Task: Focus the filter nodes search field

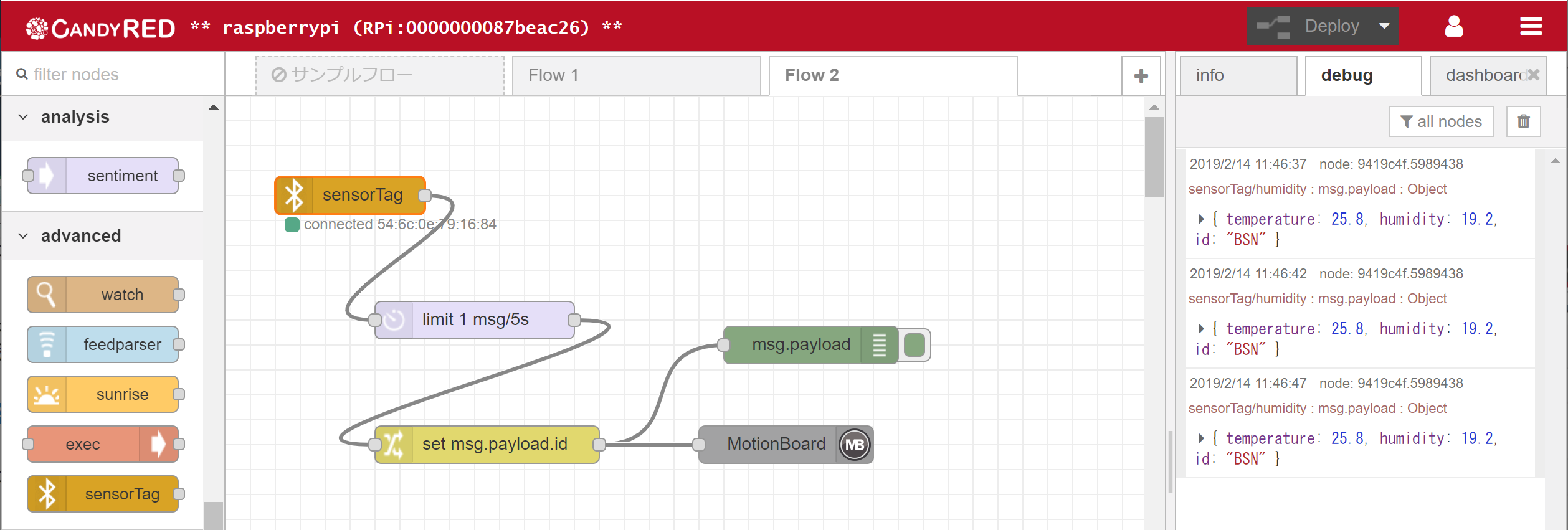Action: [113, 74]
